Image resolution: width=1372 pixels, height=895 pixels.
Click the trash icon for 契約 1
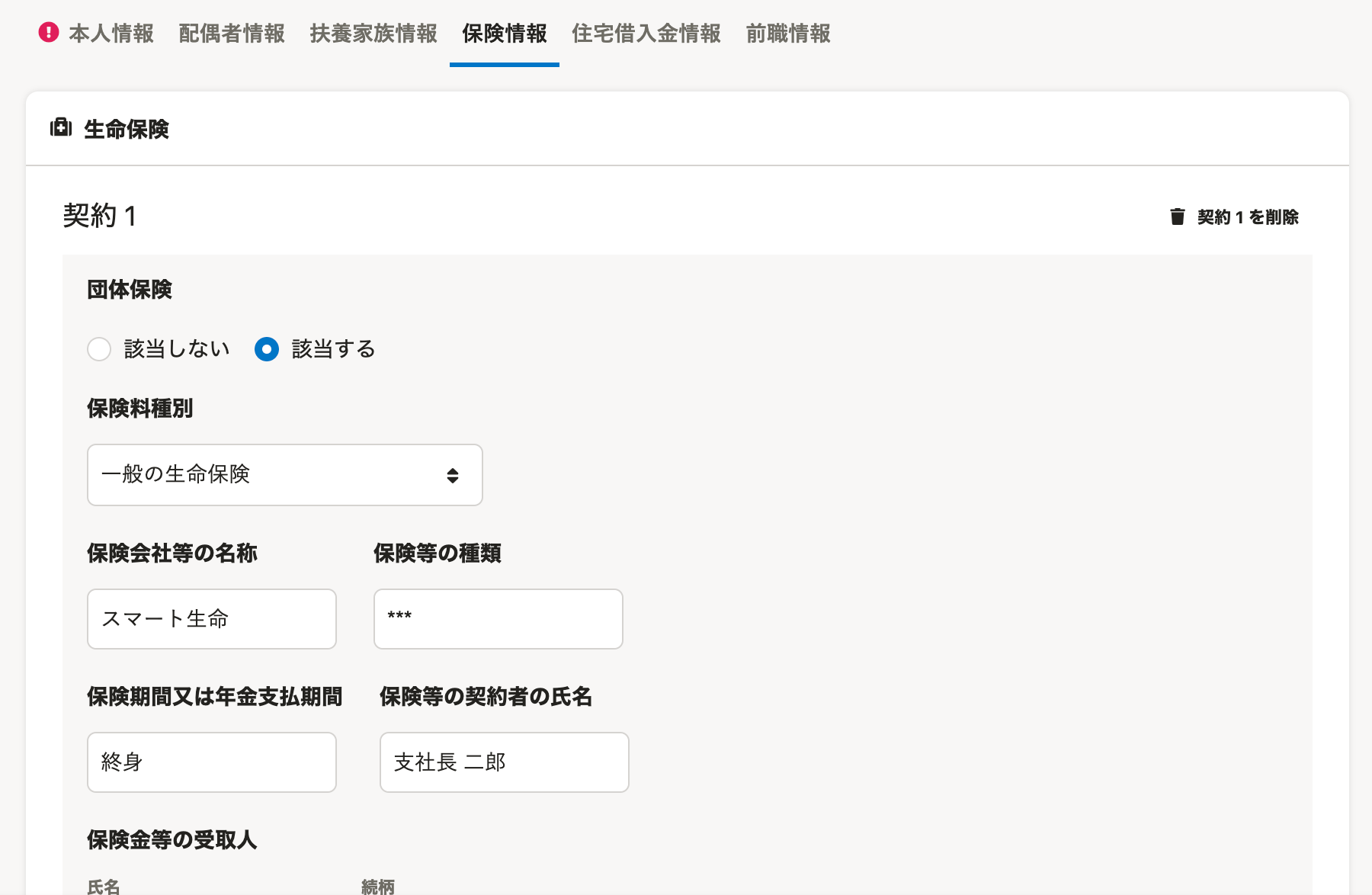pyautogui.click(x=1178, y=217)
